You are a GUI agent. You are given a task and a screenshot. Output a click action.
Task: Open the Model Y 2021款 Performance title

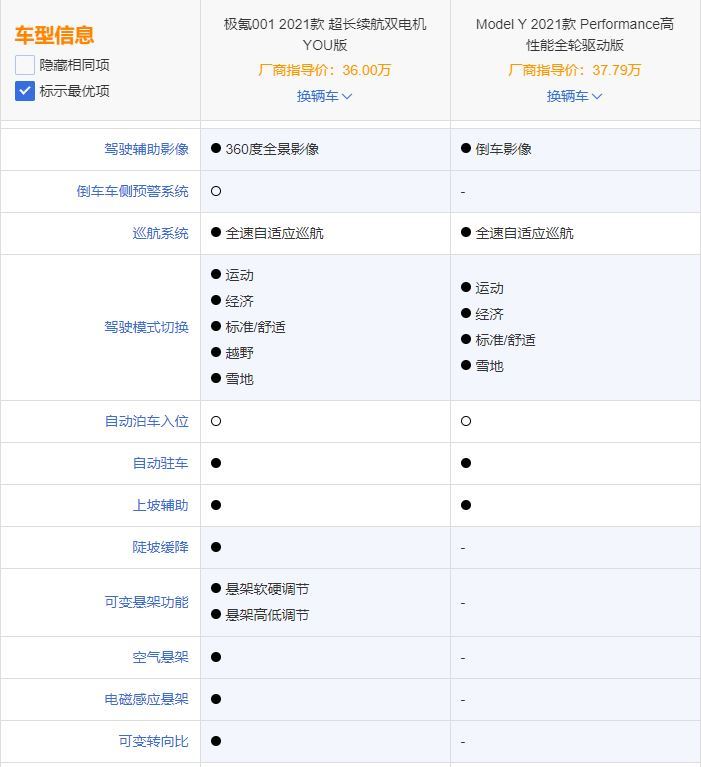(575, 34)
